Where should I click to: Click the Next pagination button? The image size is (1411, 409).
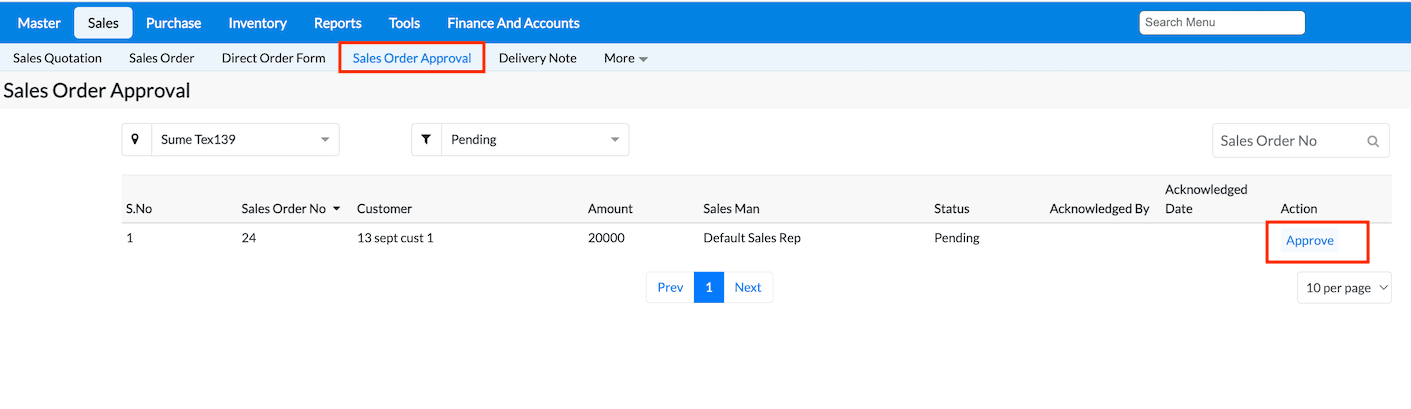(747, 288)
